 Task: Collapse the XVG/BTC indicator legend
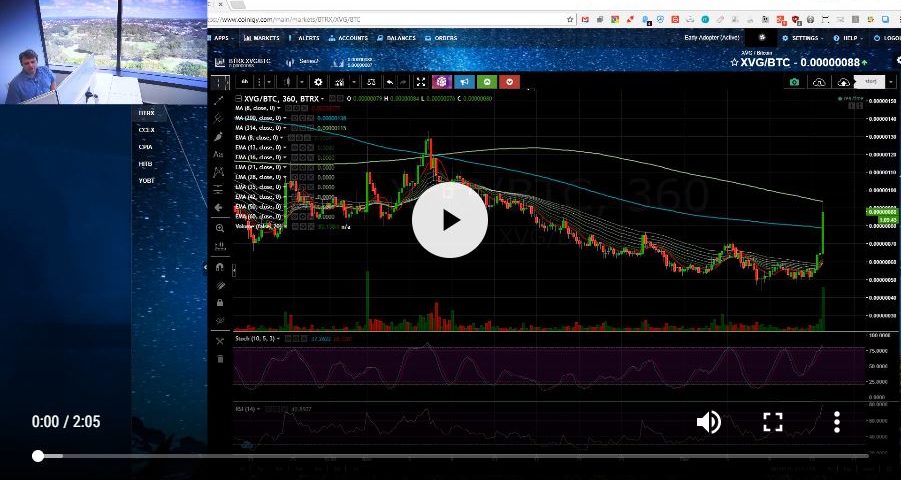pos(236,99)
